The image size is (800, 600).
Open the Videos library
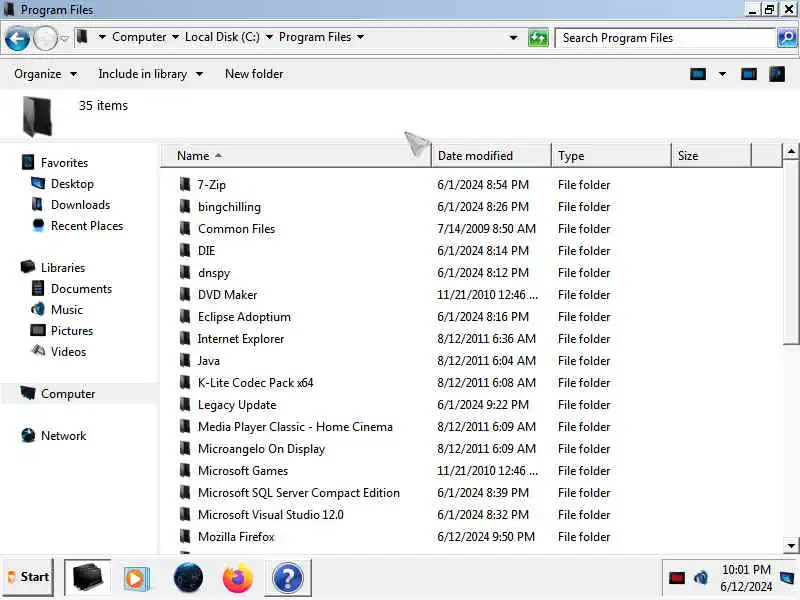[68, 352]
